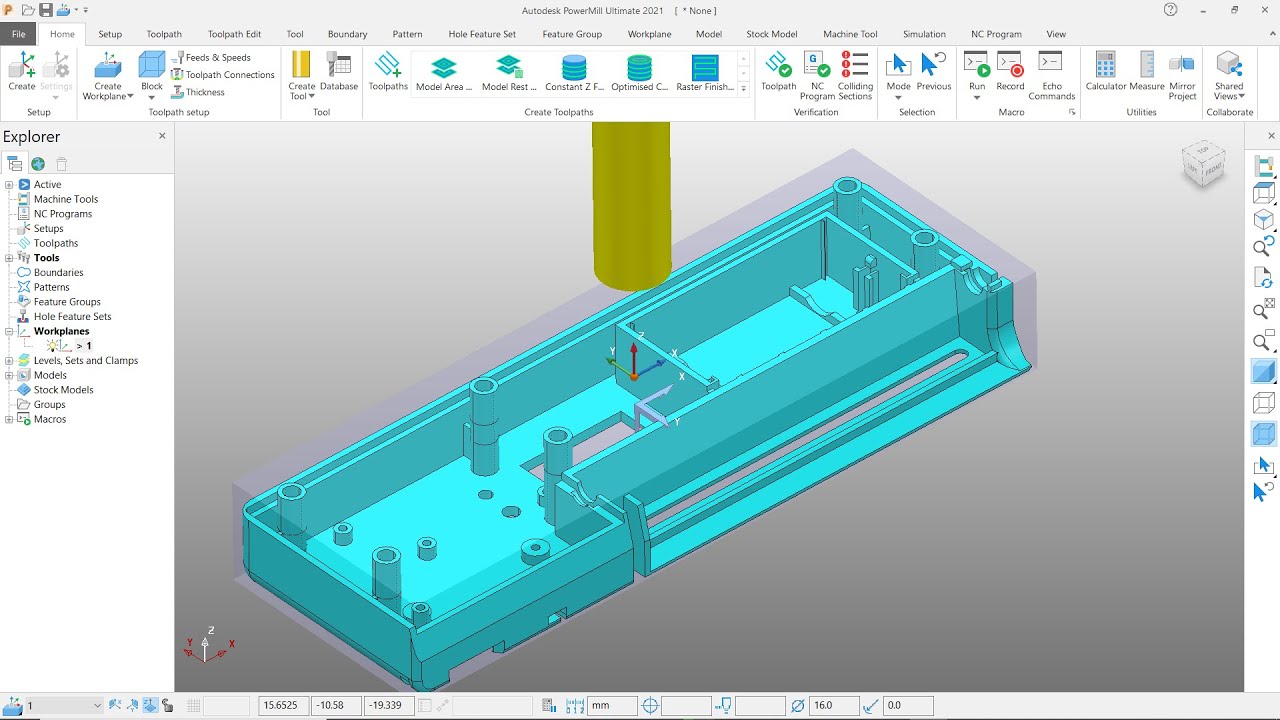This screenshot has width=1280, height=720.
Task: Expand the Active tree node
Action: pos(9,185)
